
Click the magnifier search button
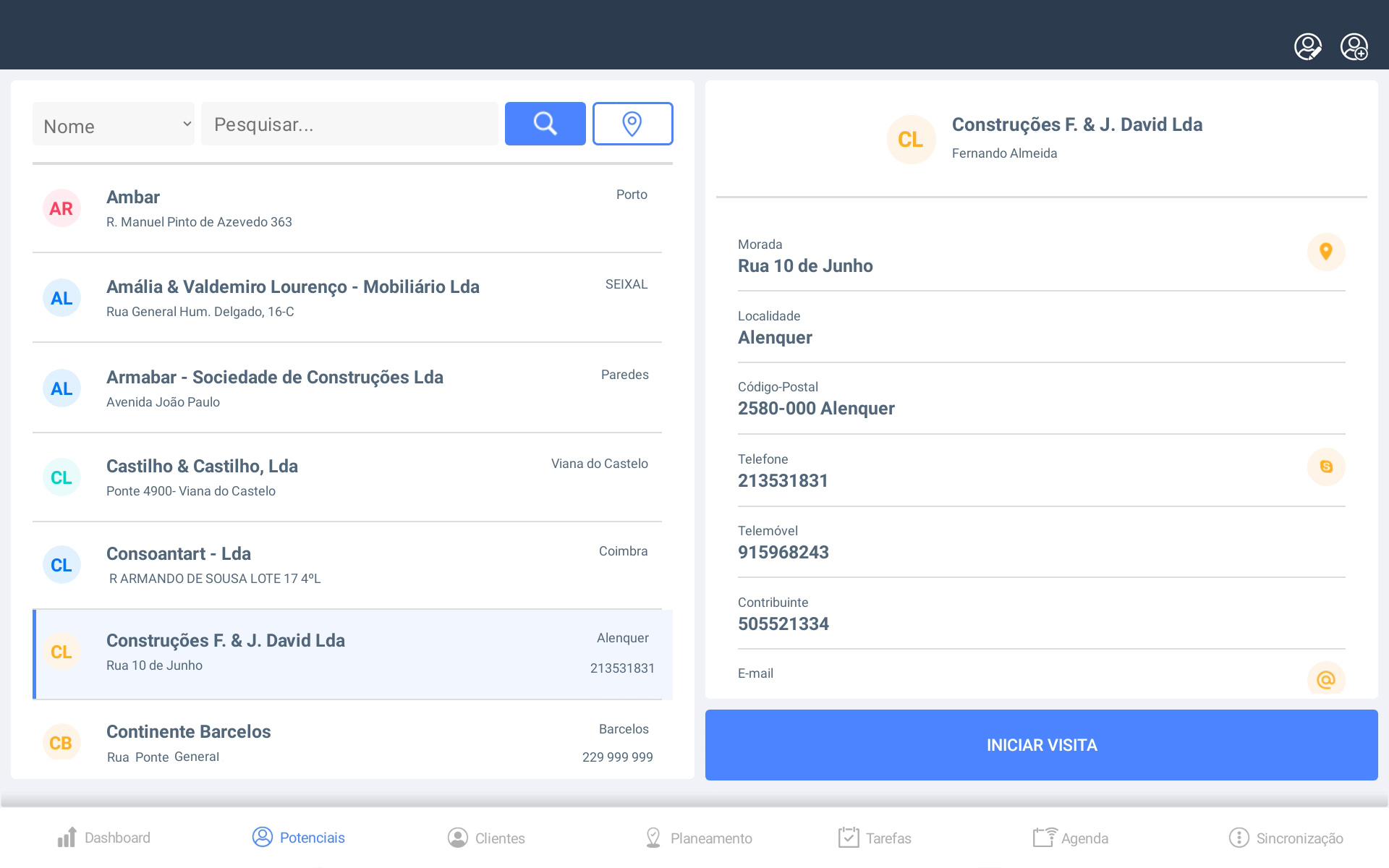(x=545, y=124)
